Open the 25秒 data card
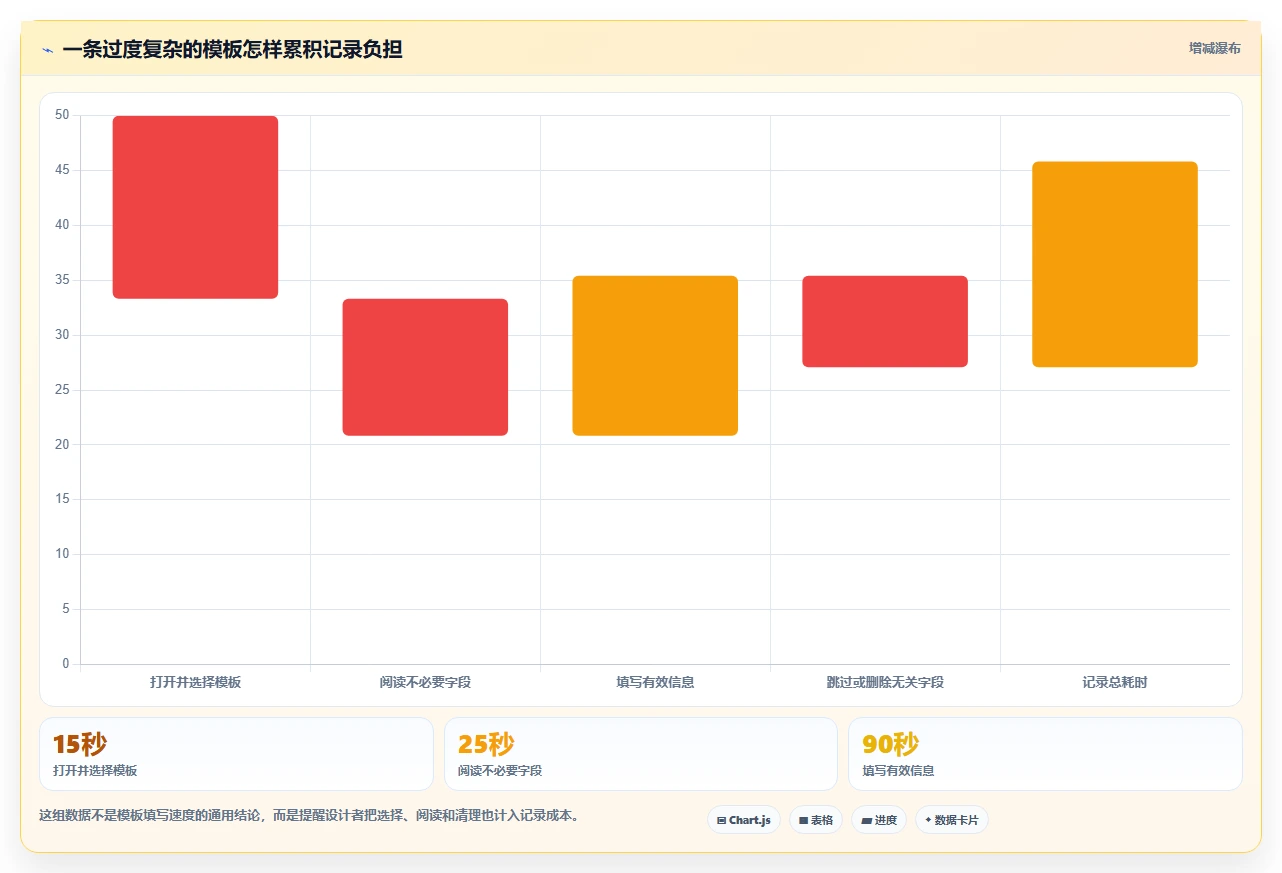This screenshot has width=1282, height=873. 641,754
